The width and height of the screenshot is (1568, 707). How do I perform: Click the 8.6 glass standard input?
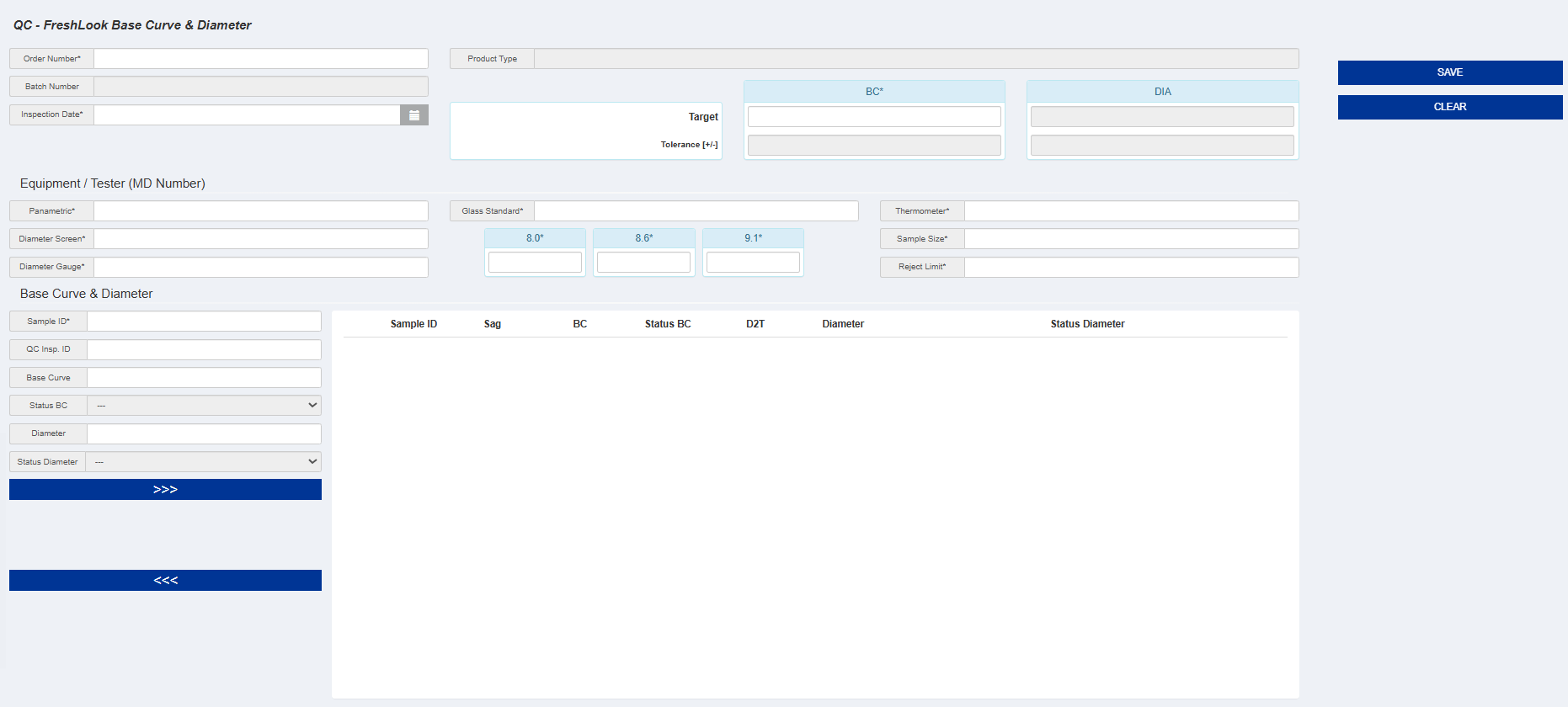point(643,263)
